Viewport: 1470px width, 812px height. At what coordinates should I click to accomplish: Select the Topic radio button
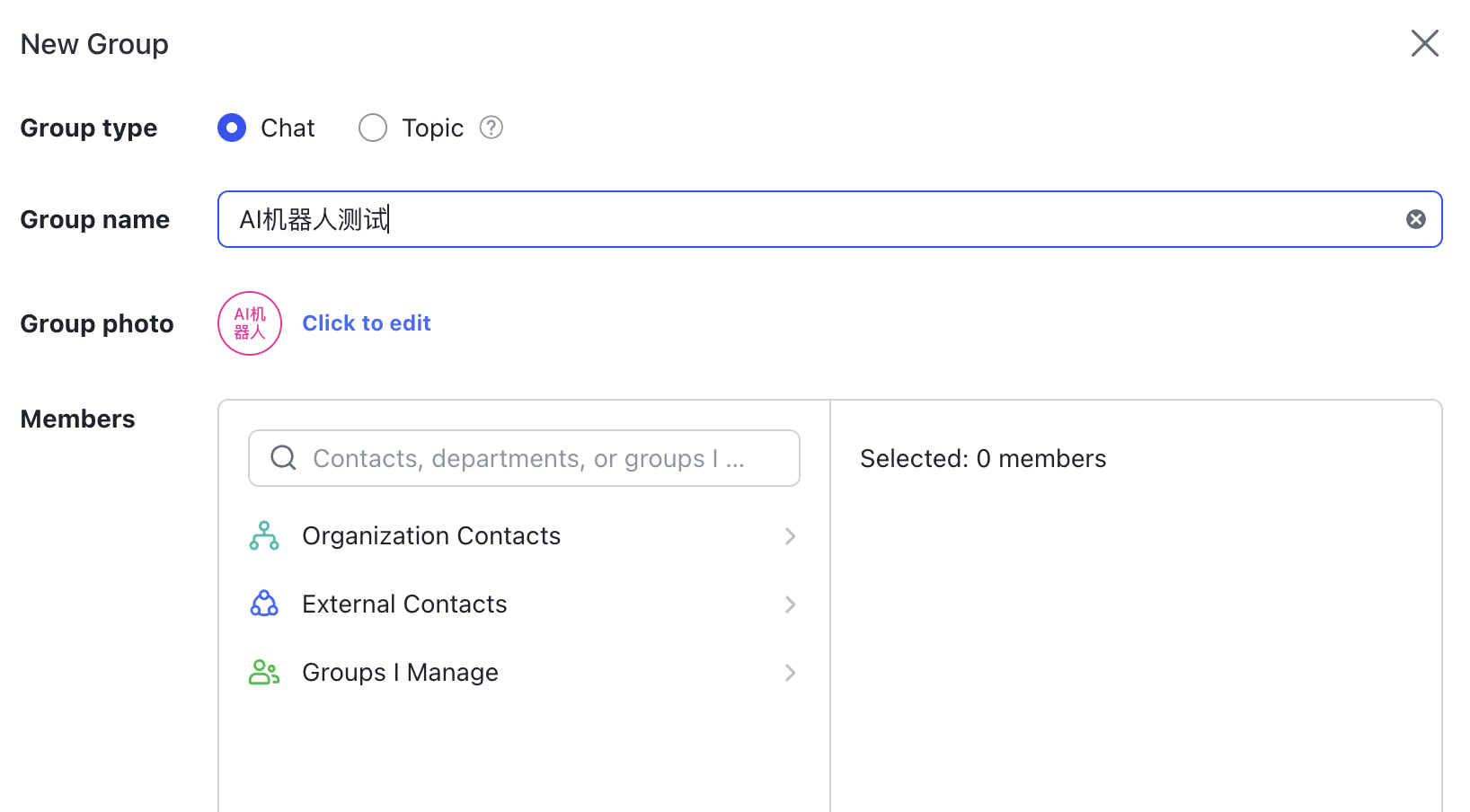coord(373,128)
